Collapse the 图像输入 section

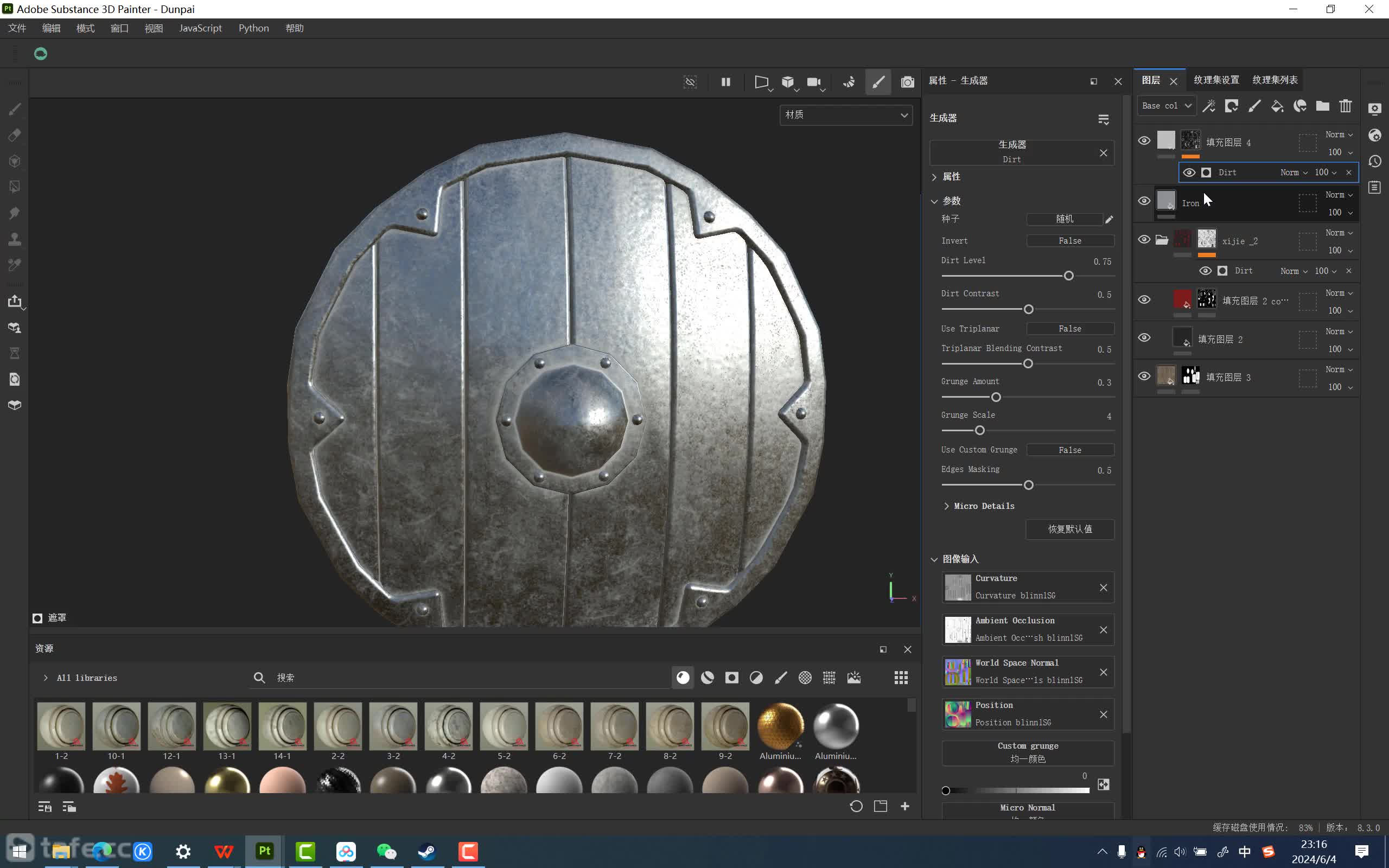point(934,559)
